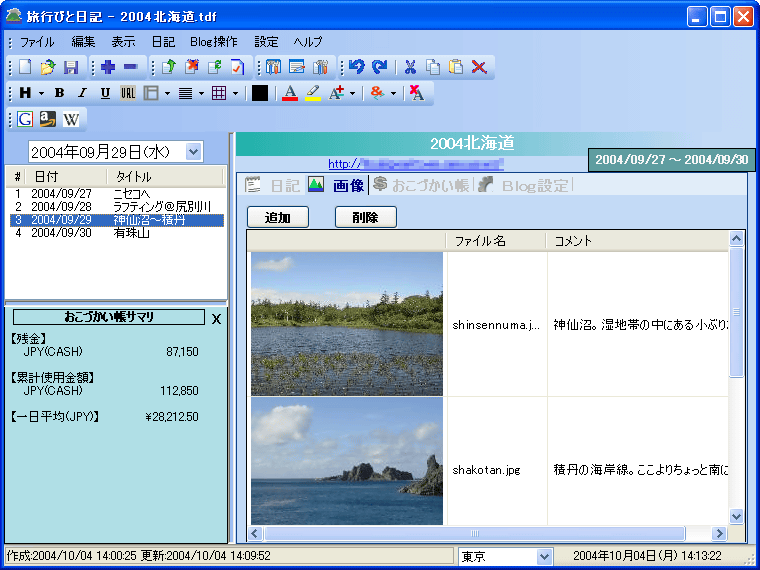760x570 pixels.
Task: Click the Wikipedia W icon
Action: pos(71,120)
